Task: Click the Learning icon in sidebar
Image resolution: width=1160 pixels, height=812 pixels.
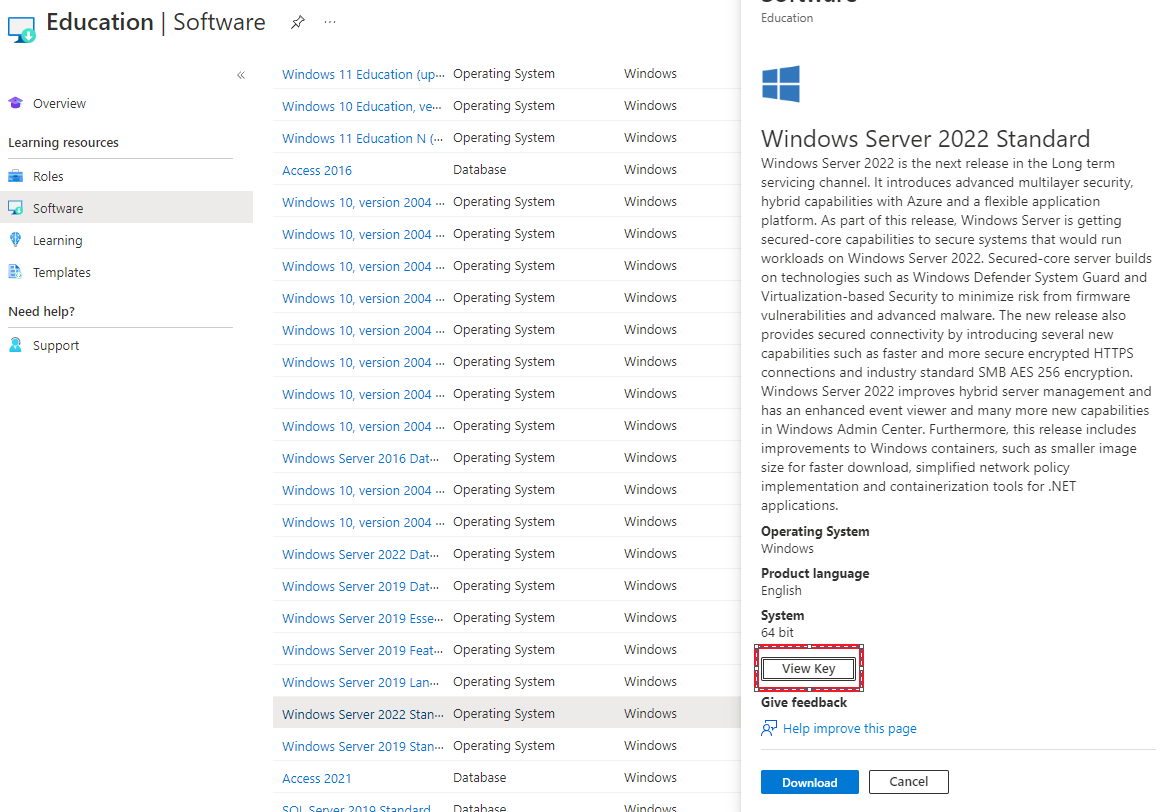Action: coord(16,240)
